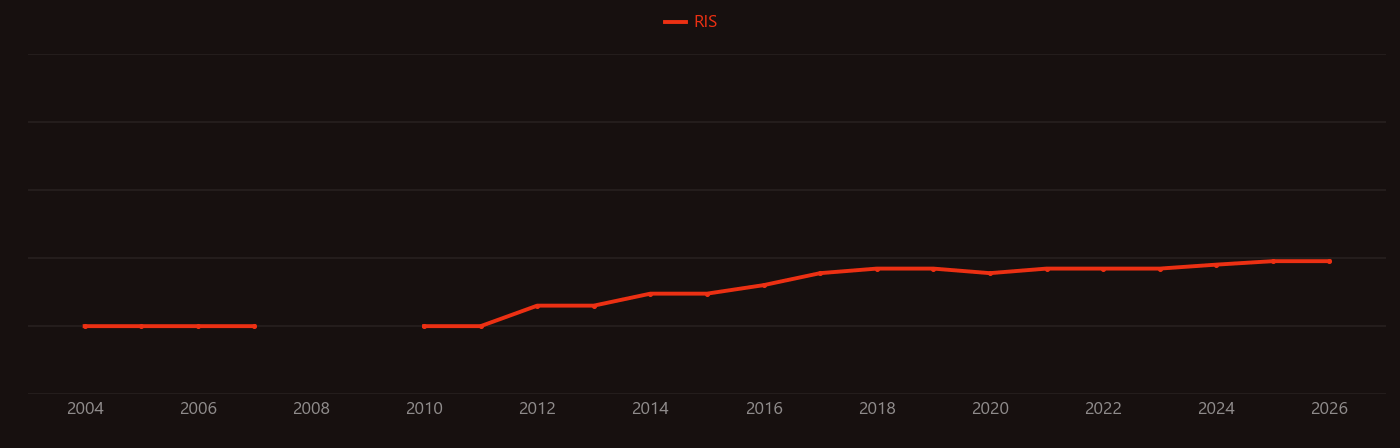Click the 2010 axis label
The image size is (1400, 448).
pyautogui.click(x=424, y=409)
